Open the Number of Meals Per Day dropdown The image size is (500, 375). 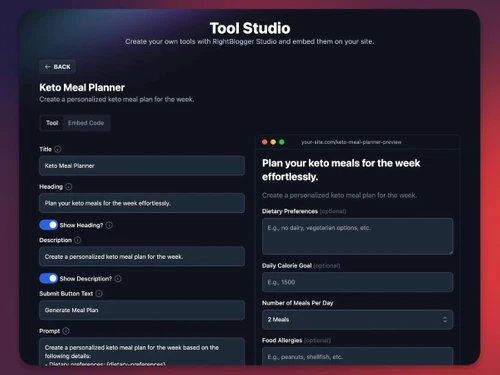[357, 320]
